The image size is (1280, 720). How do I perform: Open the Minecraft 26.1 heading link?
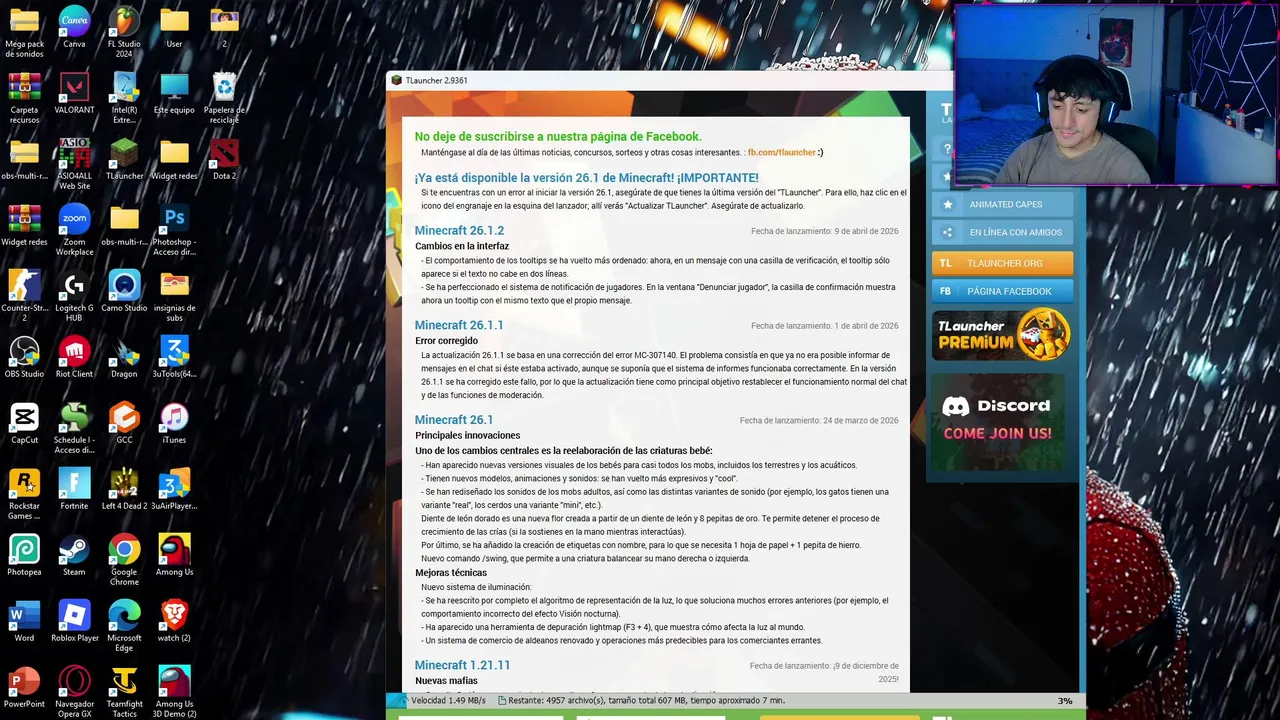click(454, 420)
